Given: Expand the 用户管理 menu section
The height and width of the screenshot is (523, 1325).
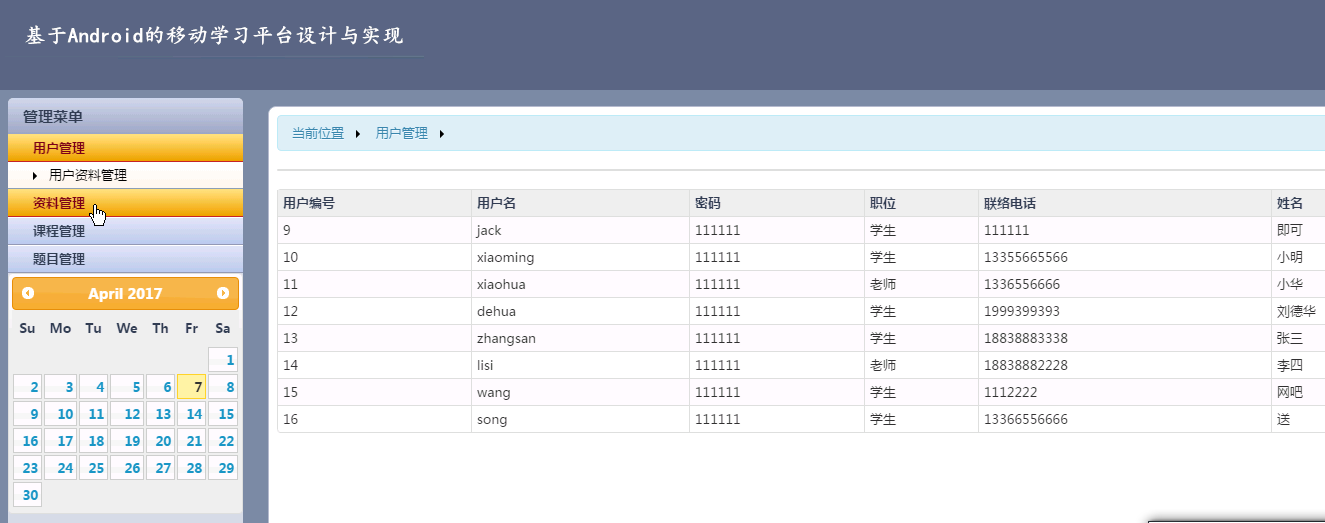Looking at the screenshot, I should 125,148.
